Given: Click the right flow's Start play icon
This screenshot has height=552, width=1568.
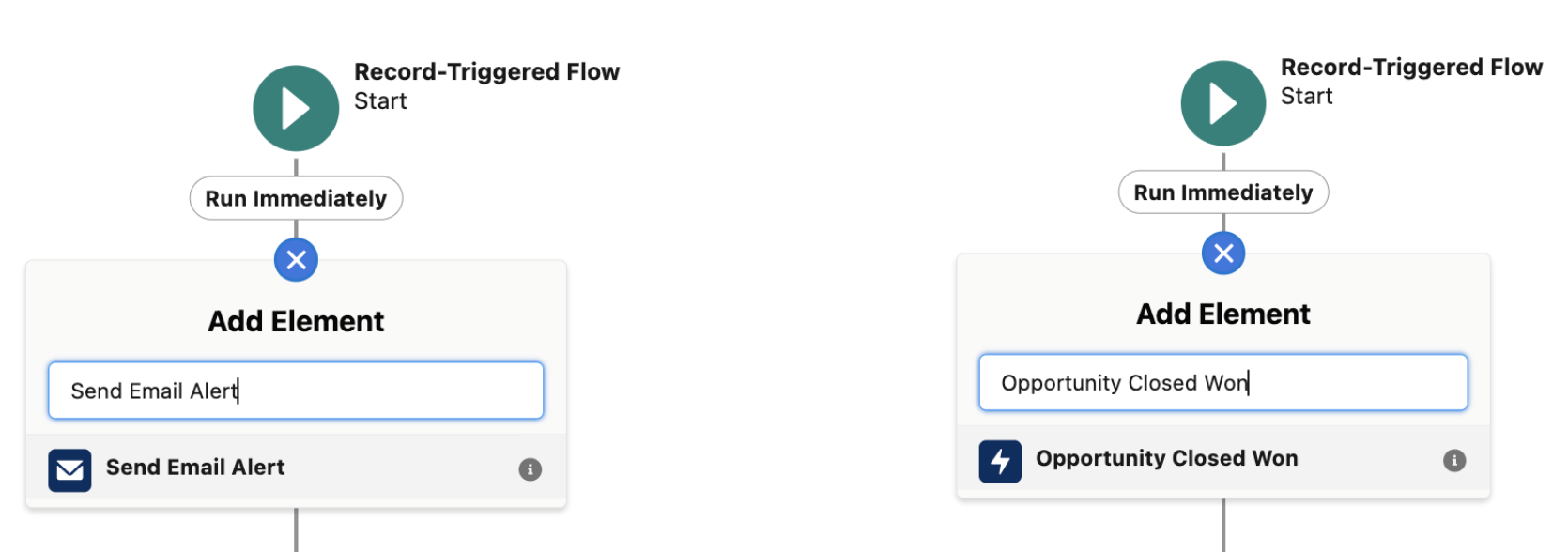Looking at the screenshot, I should 1222,103.
